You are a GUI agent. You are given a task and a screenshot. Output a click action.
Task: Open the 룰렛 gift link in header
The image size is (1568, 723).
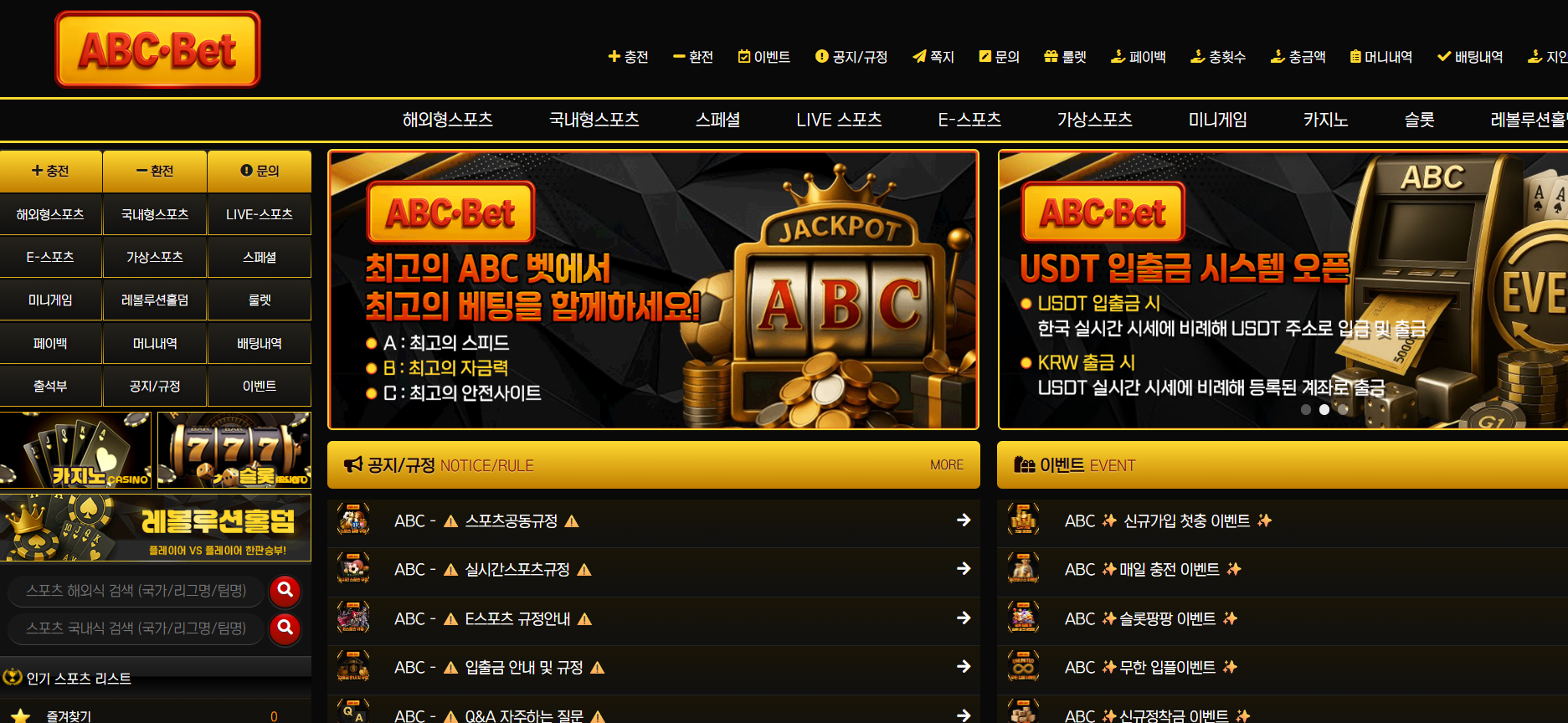[1065, 57]
